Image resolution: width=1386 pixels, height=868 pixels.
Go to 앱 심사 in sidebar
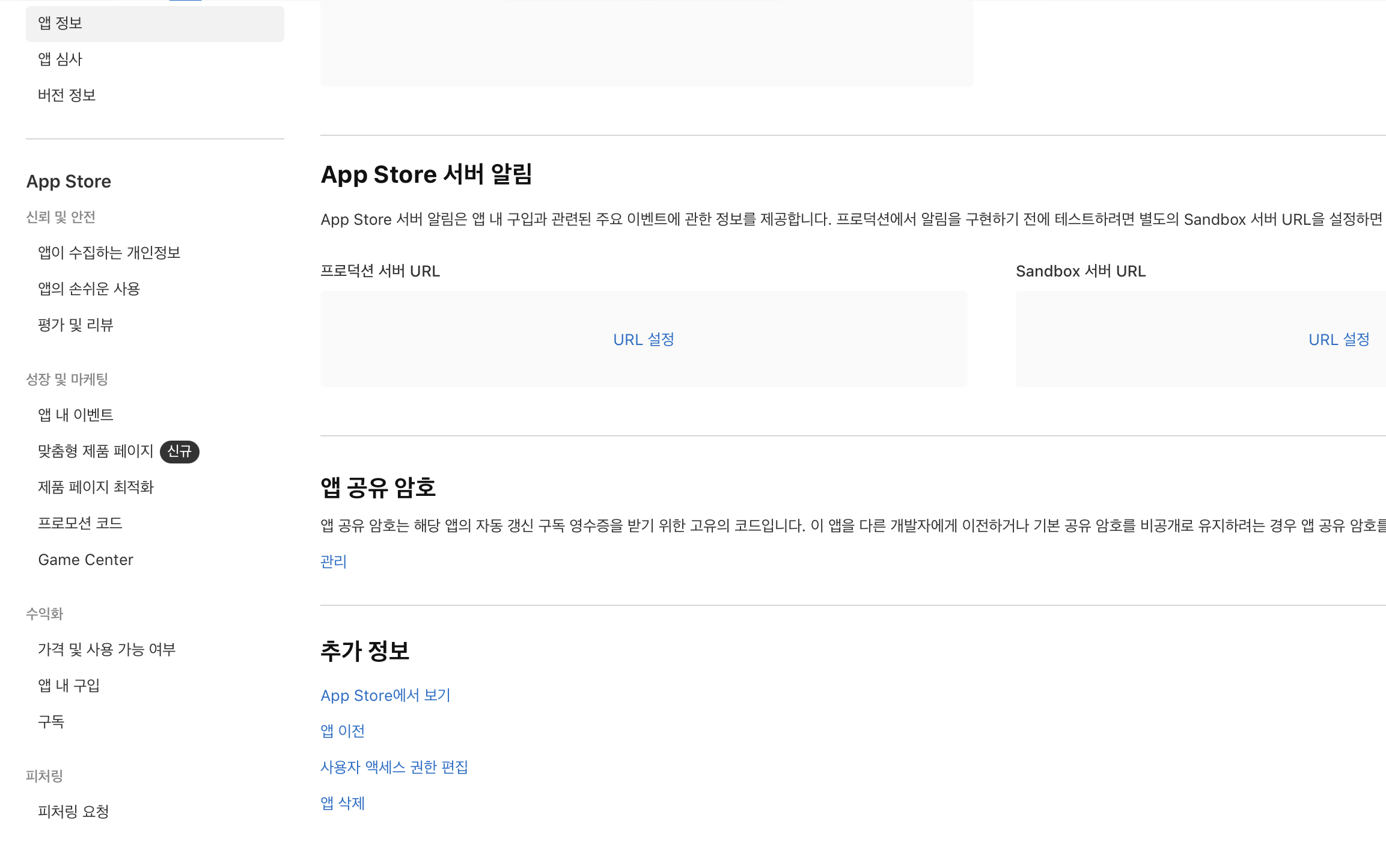pyautogui.click(x=60, y=60)
